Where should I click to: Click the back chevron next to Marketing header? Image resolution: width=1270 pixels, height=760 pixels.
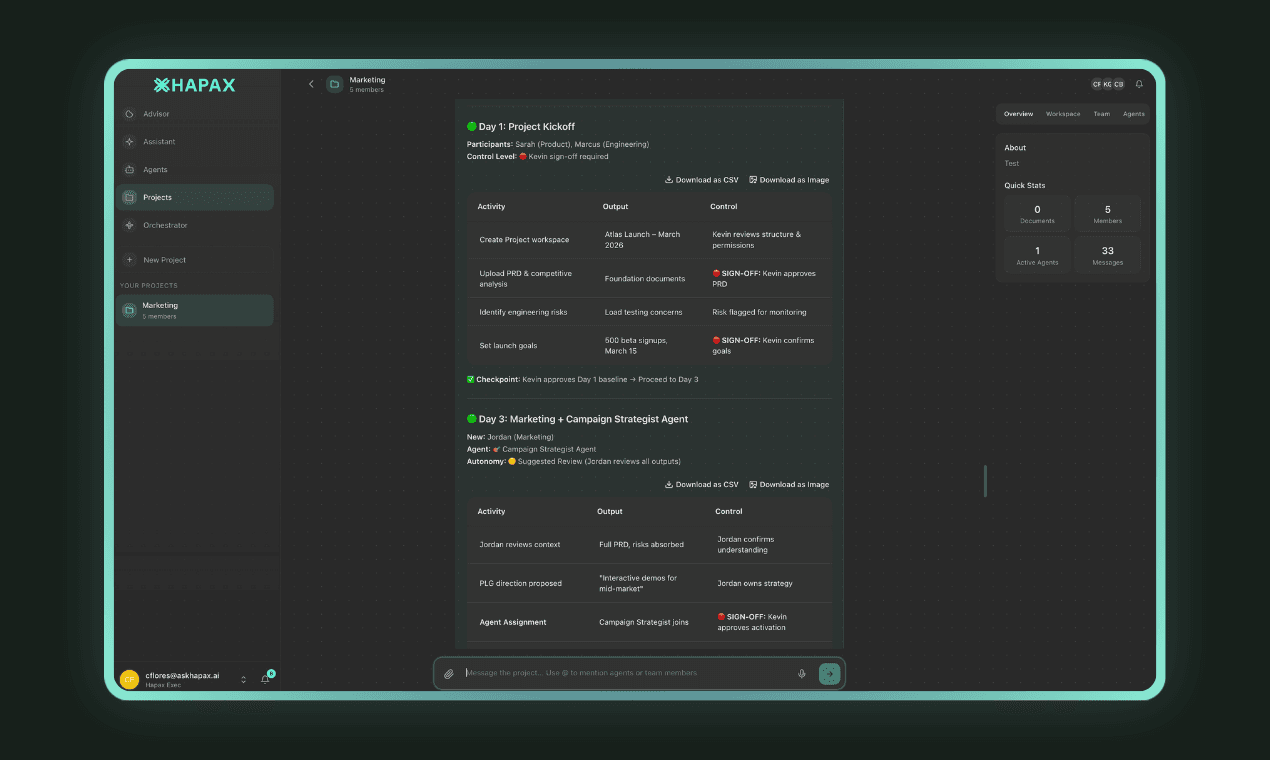point(311,84)
